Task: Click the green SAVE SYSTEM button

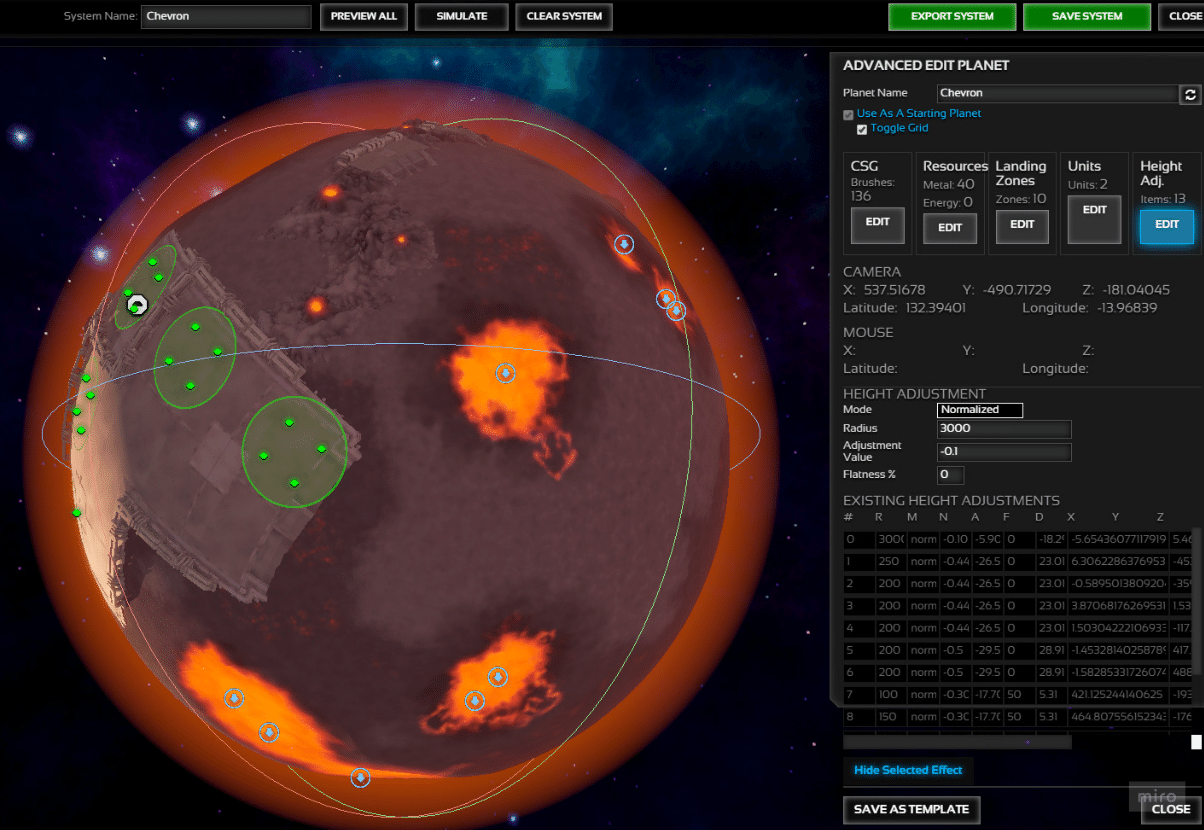Action: pyautogui.click(x=1087, y=17)
